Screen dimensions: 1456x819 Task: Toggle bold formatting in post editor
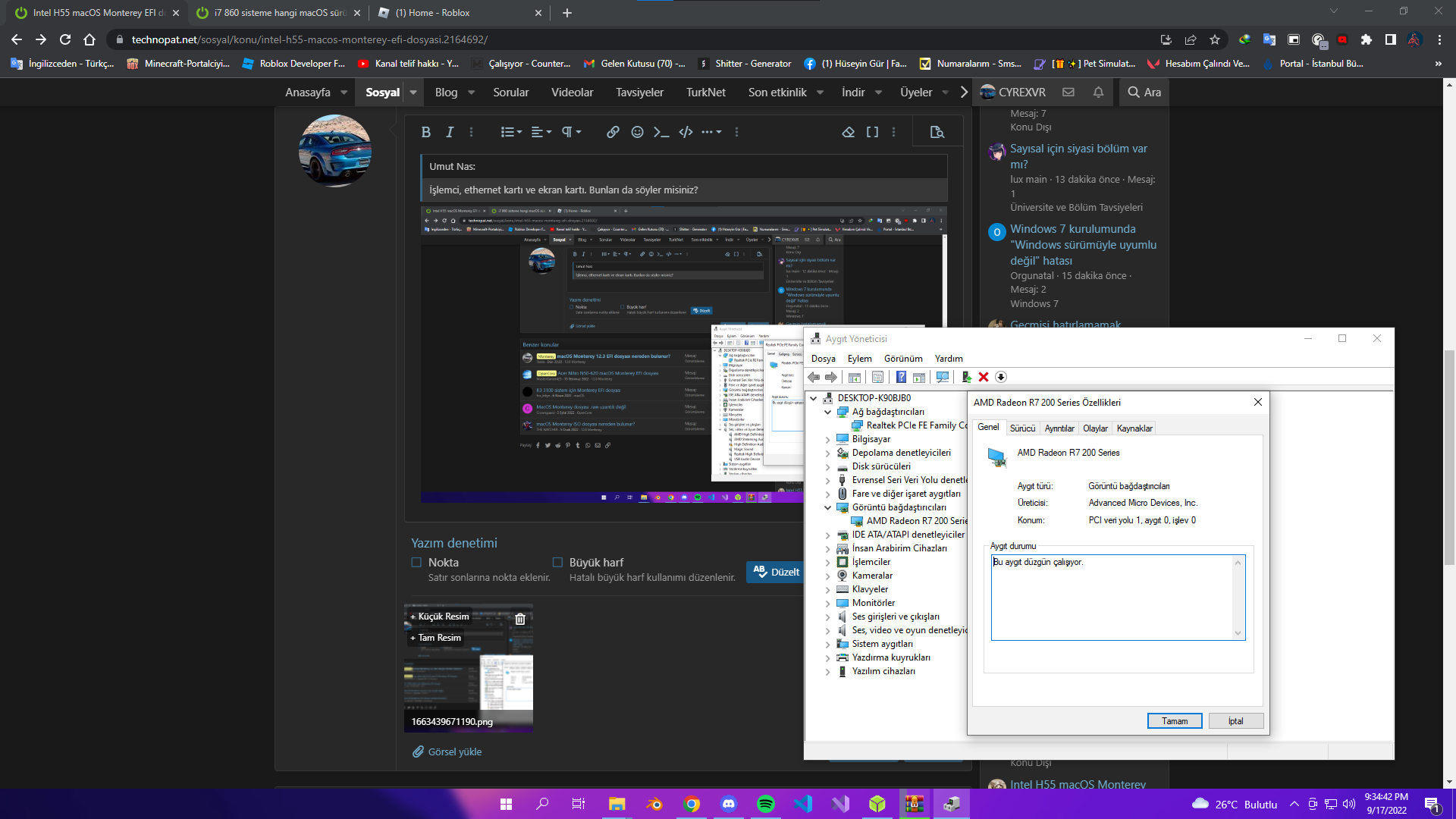click(426, 132)
